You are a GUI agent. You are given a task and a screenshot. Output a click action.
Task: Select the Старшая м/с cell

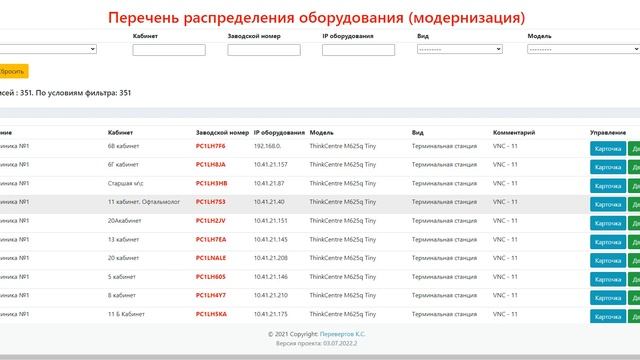[126, 183]
